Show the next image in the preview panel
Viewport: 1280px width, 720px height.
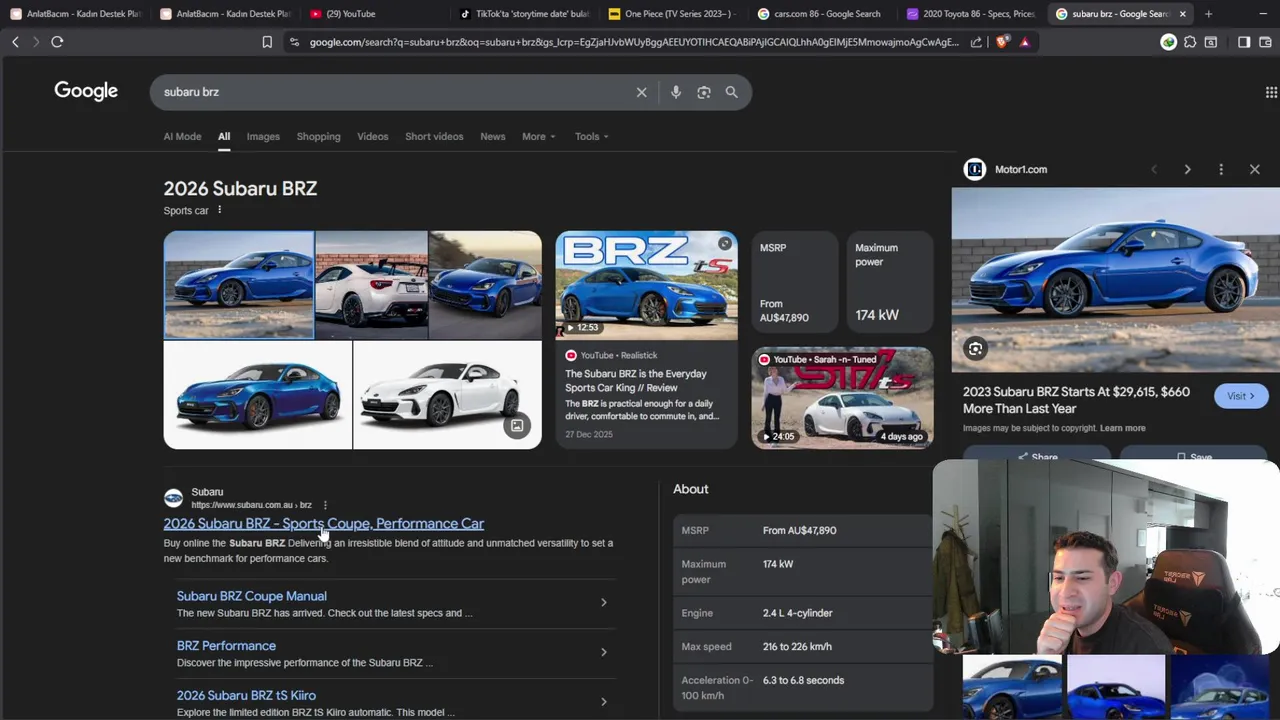click(1187, 170)
